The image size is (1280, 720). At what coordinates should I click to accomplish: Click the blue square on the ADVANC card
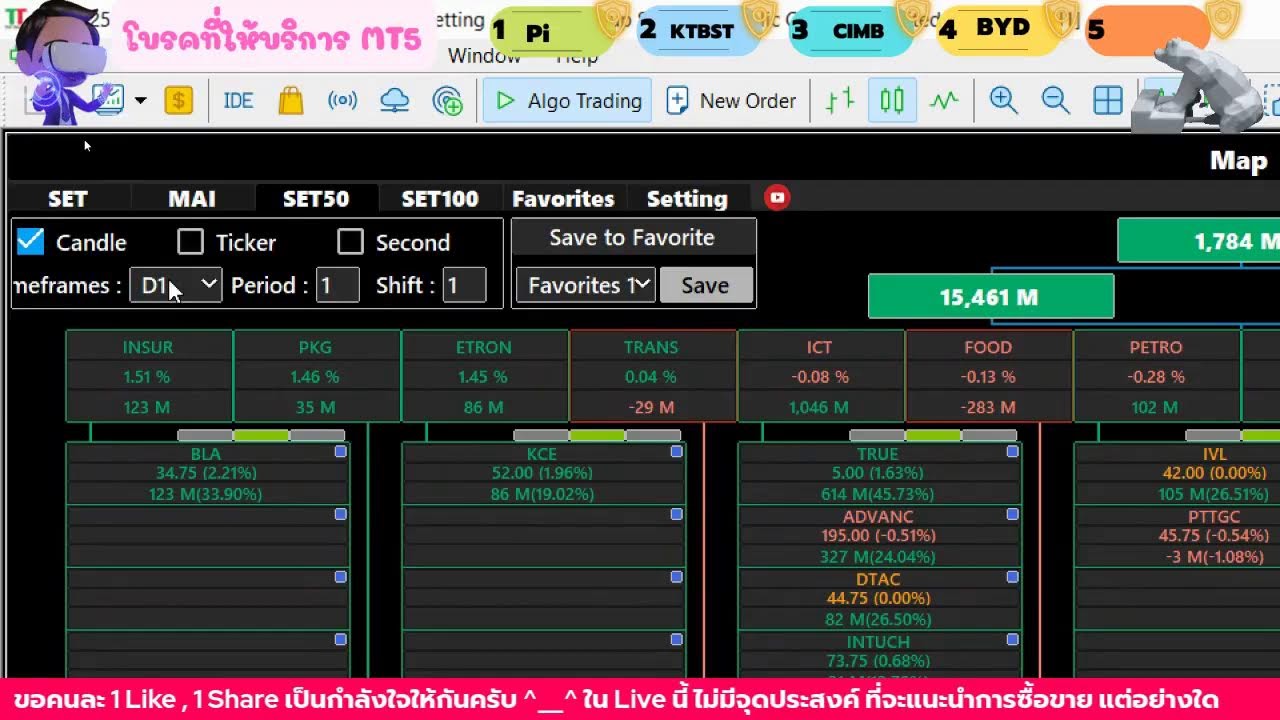click(1013, 514)
